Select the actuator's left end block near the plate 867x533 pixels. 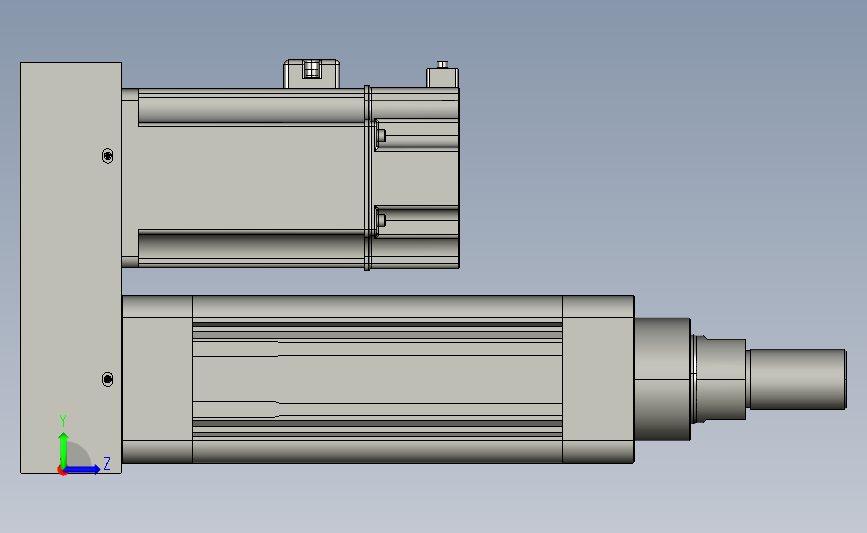coord(157,379)
